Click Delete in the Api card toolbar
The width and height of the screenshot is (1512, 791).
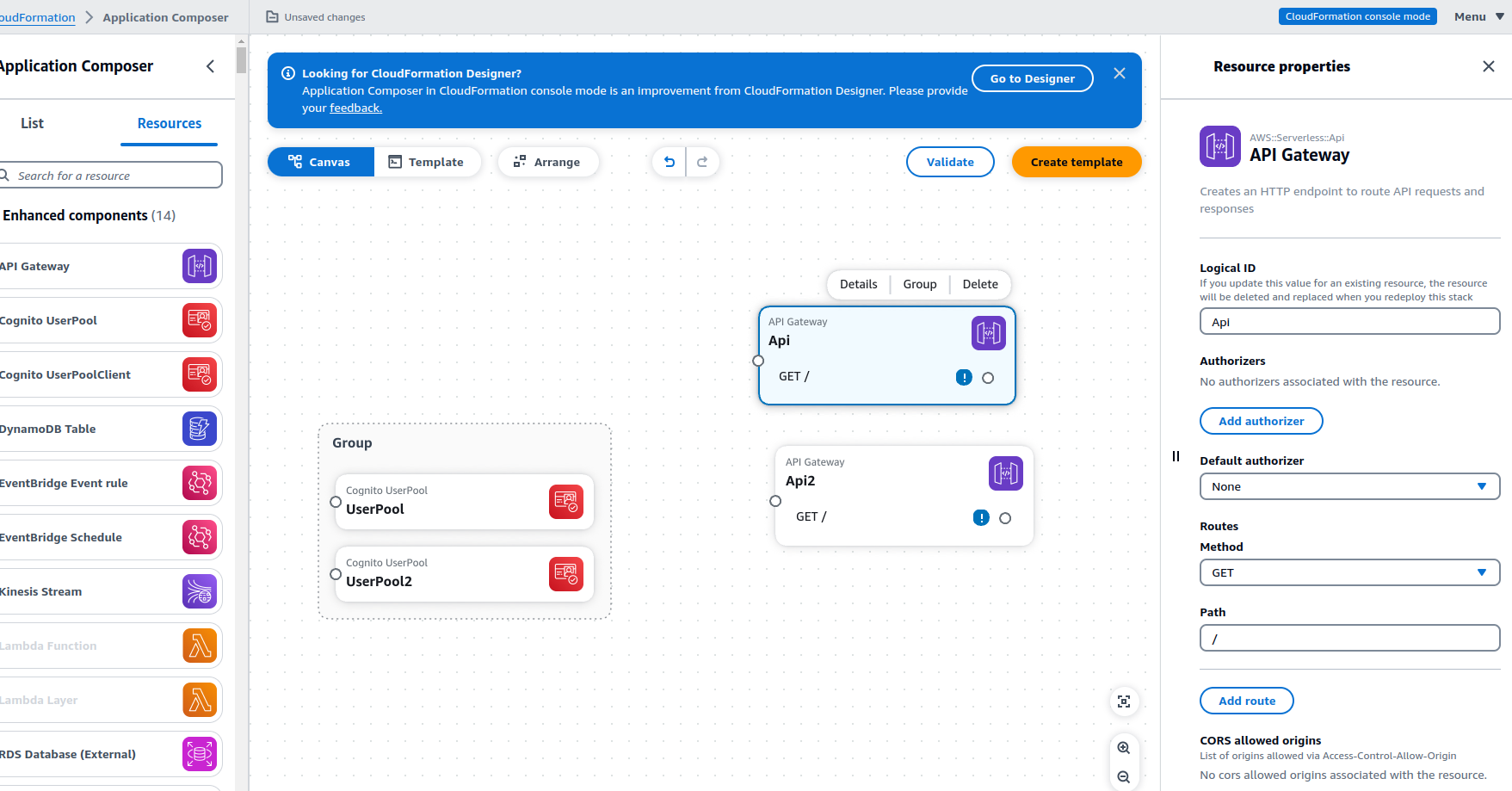click(x=980, y=284)
